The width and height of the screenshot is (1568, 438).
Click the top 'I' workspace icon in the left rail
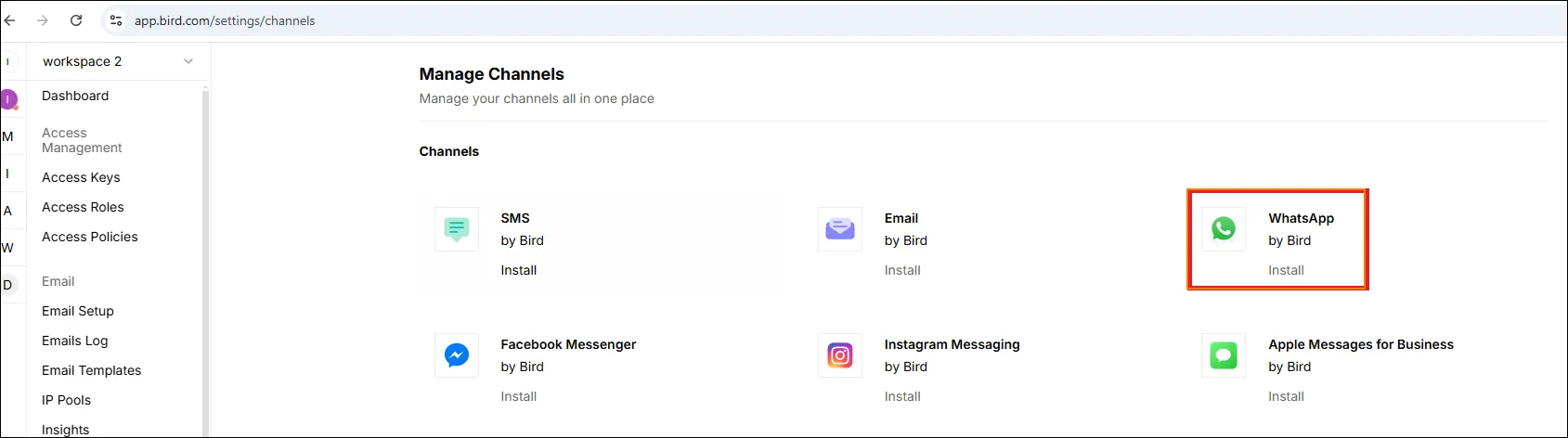click(x=7, y=62)
